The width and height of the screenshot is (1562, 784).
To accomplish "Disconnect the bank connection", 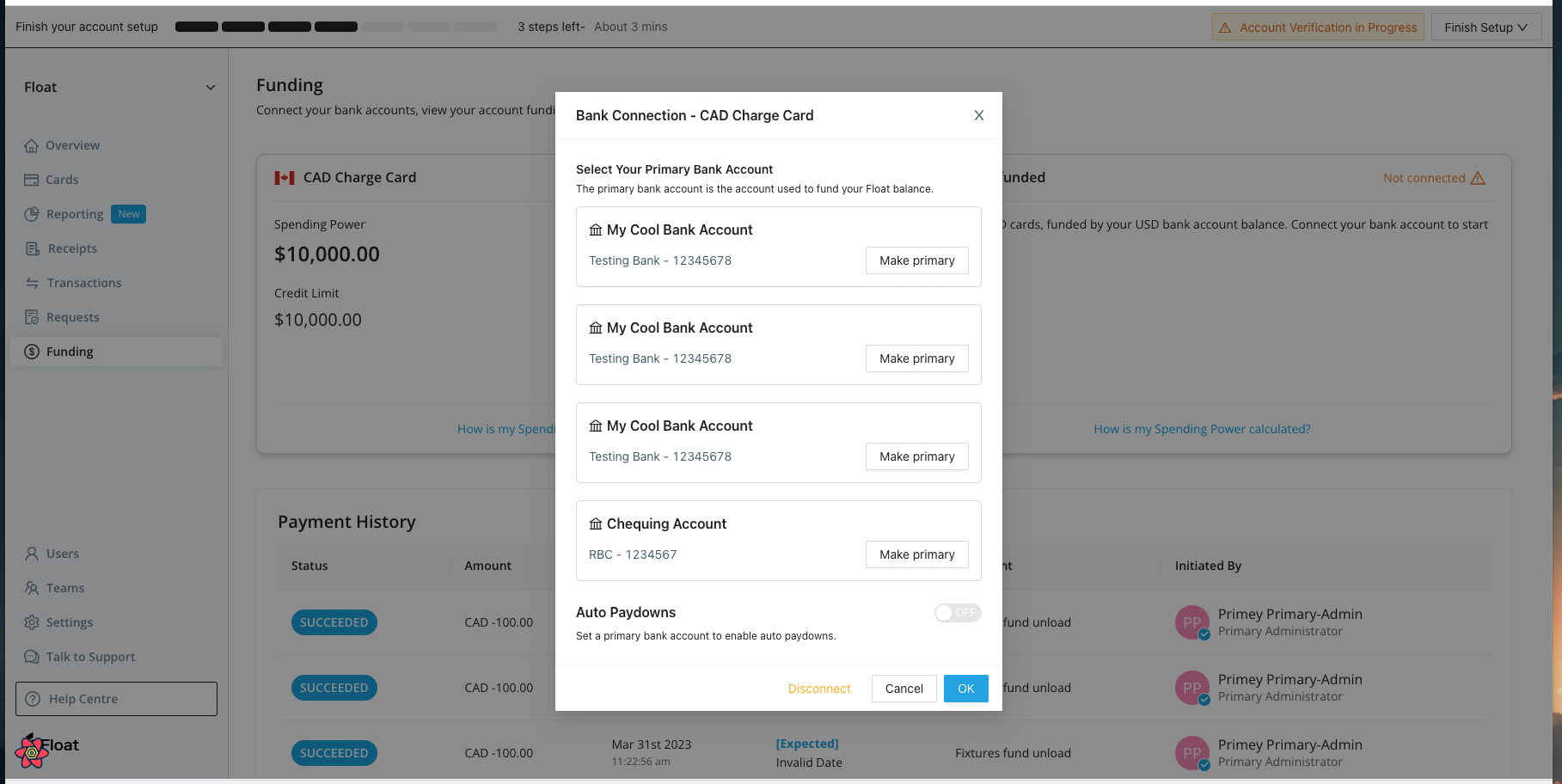I will [818, 688].
